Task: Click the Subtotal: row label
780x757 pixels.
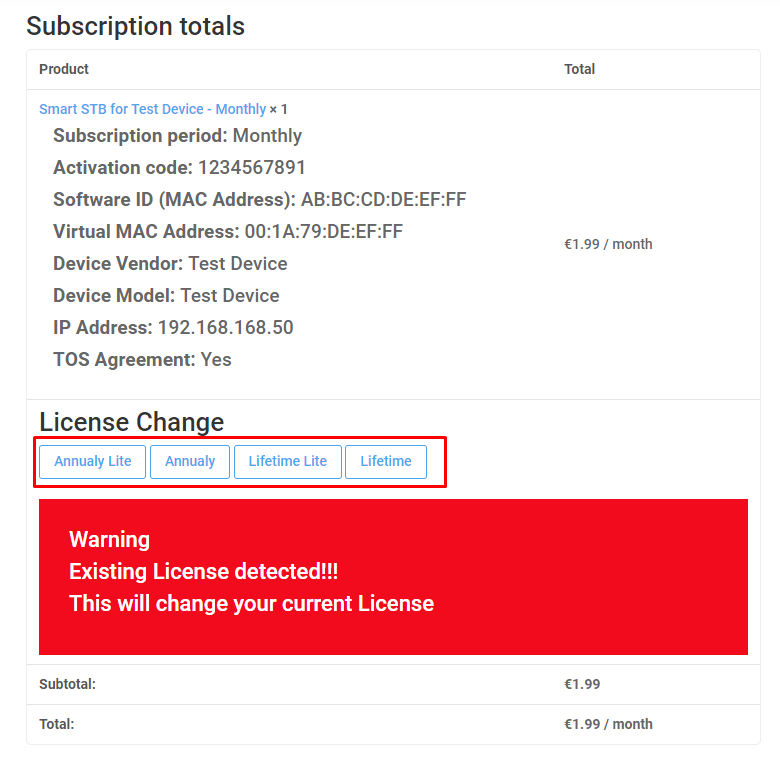Action: tap(67, 684)
